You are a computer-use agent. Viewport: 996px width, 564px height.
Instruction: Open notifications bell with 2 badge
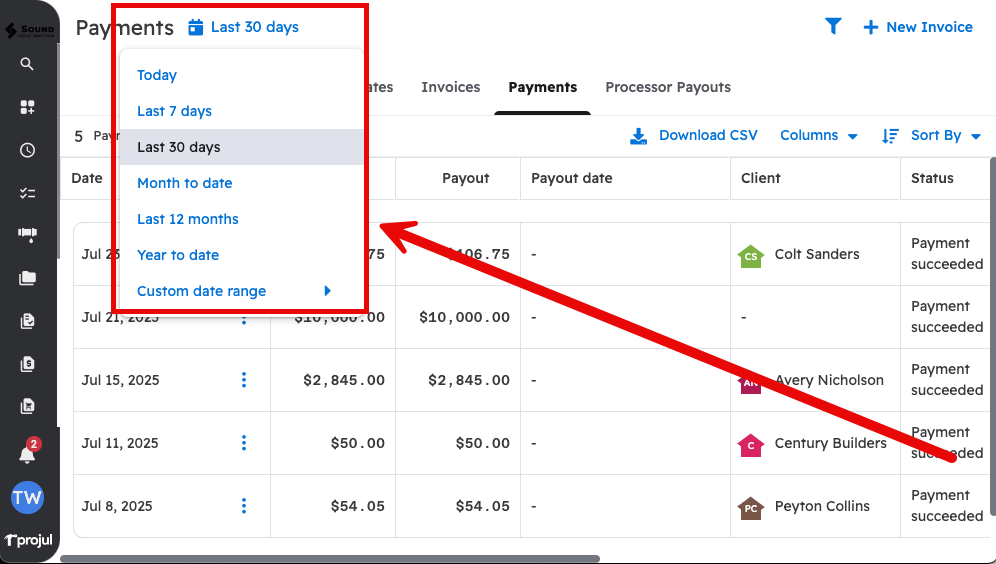(x=27, y=454)
